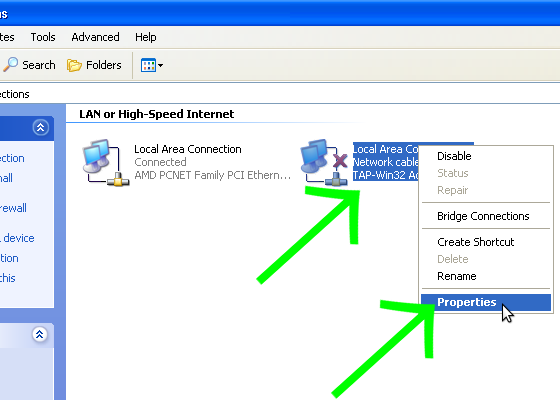Open the Advanced menu

[x=95, y=37]
